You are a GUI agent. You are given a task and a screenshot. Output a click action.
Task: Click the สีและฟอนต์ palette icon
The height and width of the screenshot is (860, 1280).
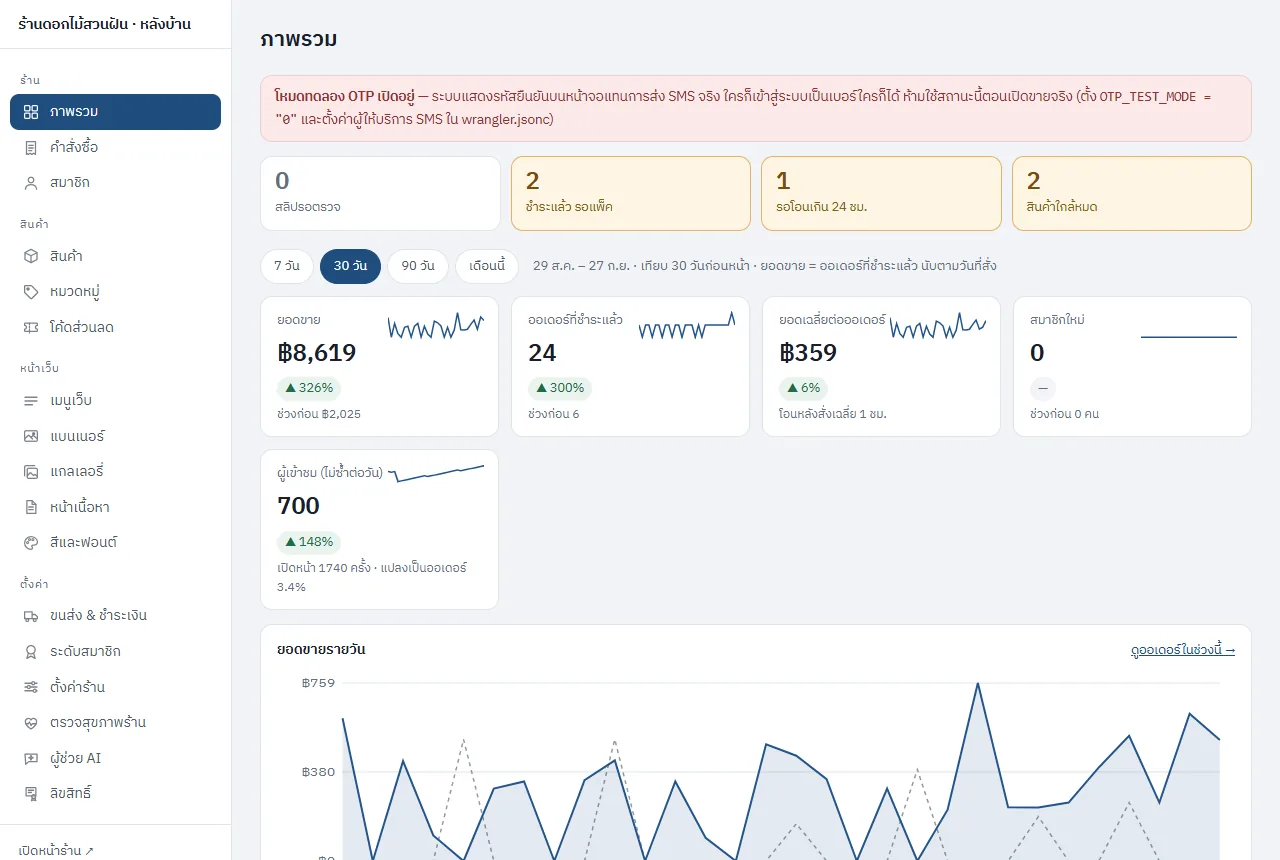point(31,542)
